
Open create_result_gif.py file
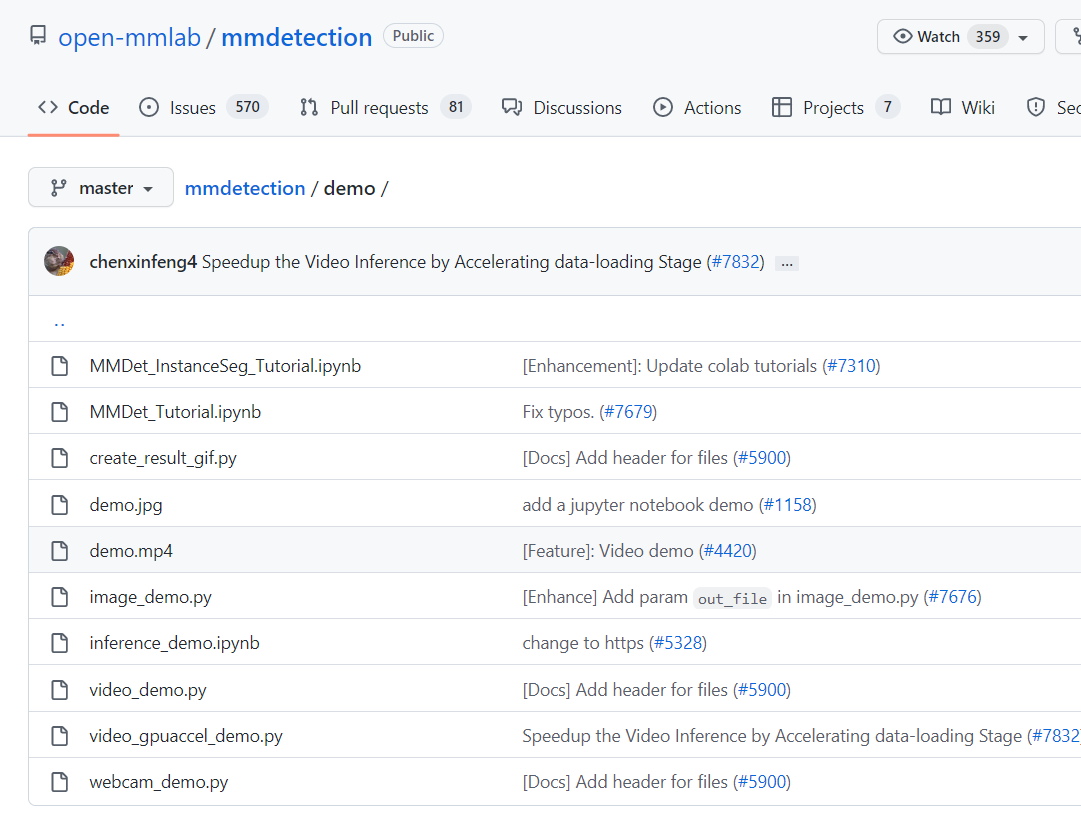pyautogui.click(x=163, y=459)
